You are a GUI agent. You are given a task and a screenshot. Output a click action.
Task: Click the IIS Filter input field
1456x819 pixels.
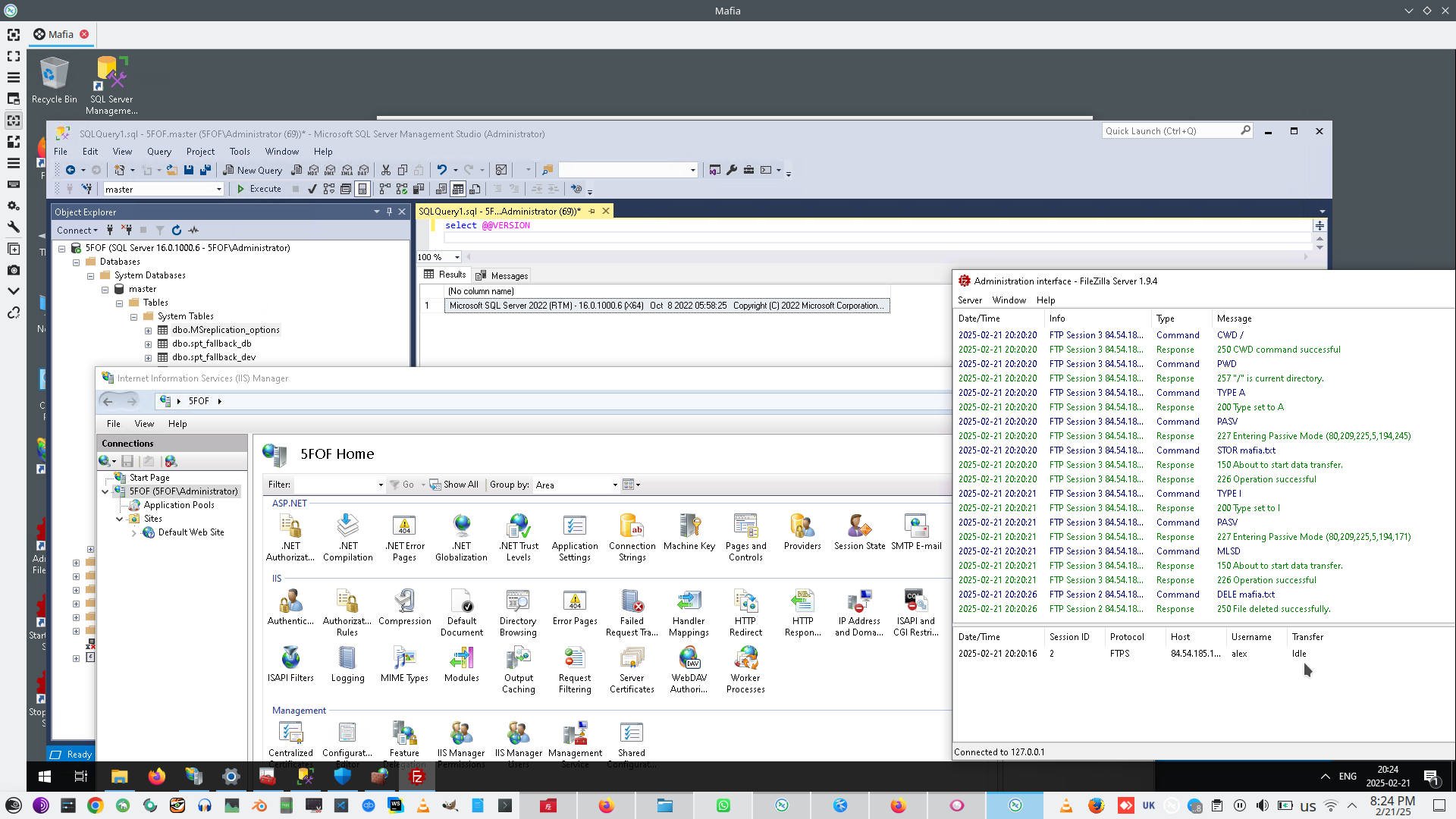pos(335,485)
